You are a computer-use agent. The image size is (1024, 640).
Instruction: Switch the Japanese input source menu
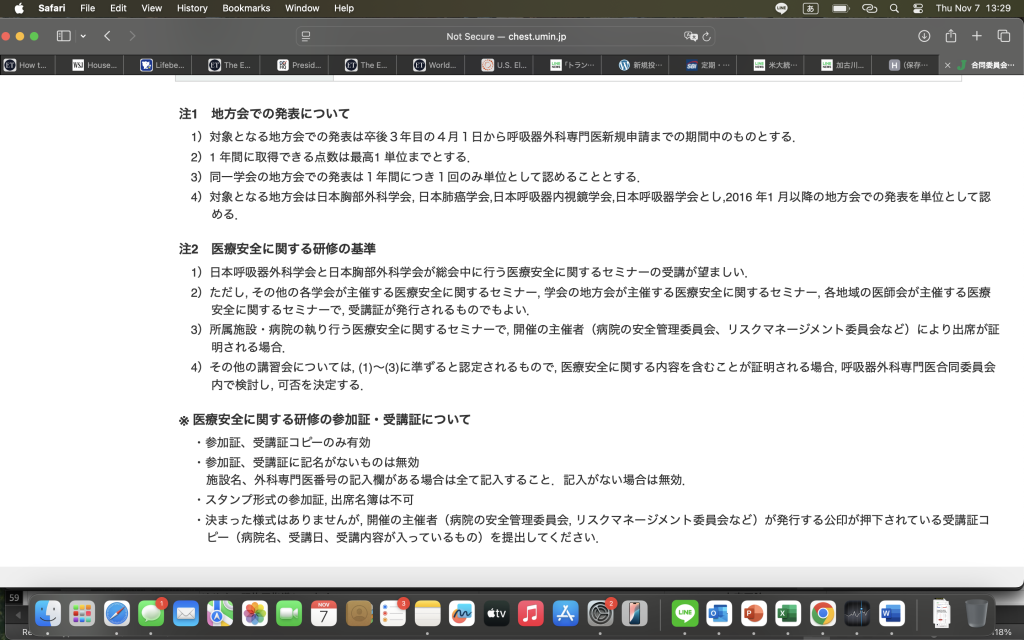[812, 8]
